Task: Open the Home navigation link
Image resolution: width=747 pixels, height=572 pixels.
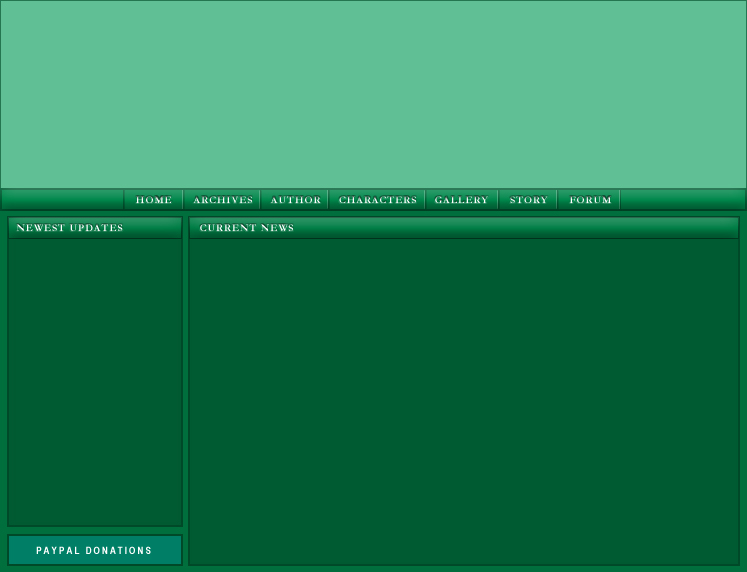Action: (153, 200)
